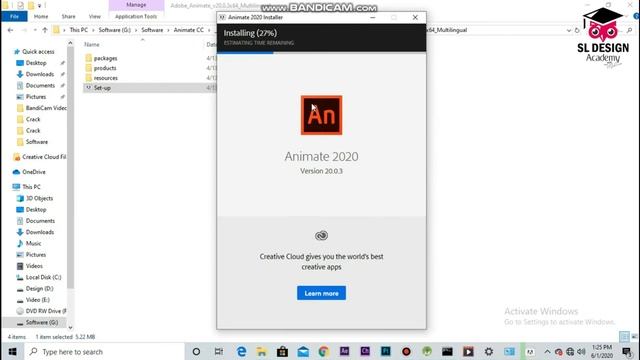Click the taskbar search box
The width and height of the screenshot is (640, 360).
pyautogui.click(x=104, y=351)
